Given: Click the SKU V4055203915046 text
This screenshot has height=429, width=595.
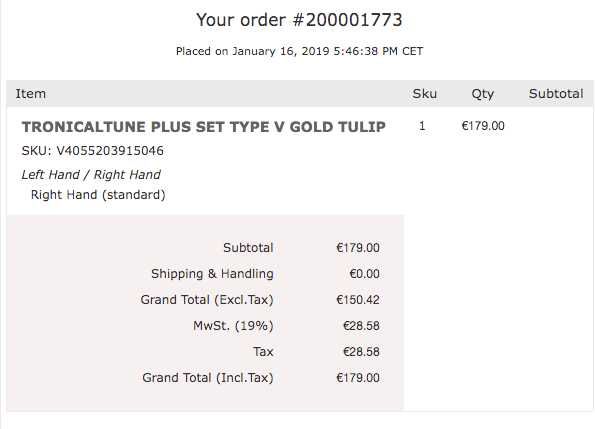Looking at the screenshot, I should click(x=93, y=151).
